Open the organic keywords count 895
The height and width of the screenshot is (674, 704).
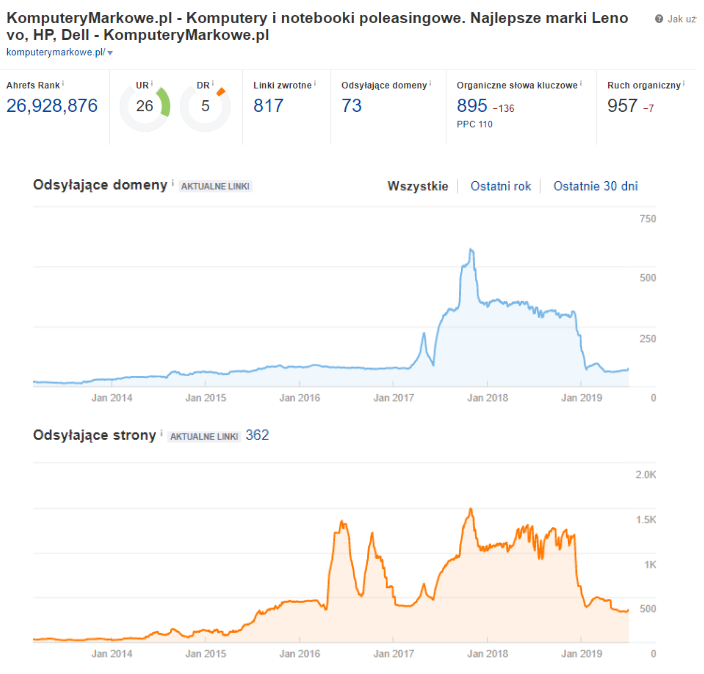472,106
